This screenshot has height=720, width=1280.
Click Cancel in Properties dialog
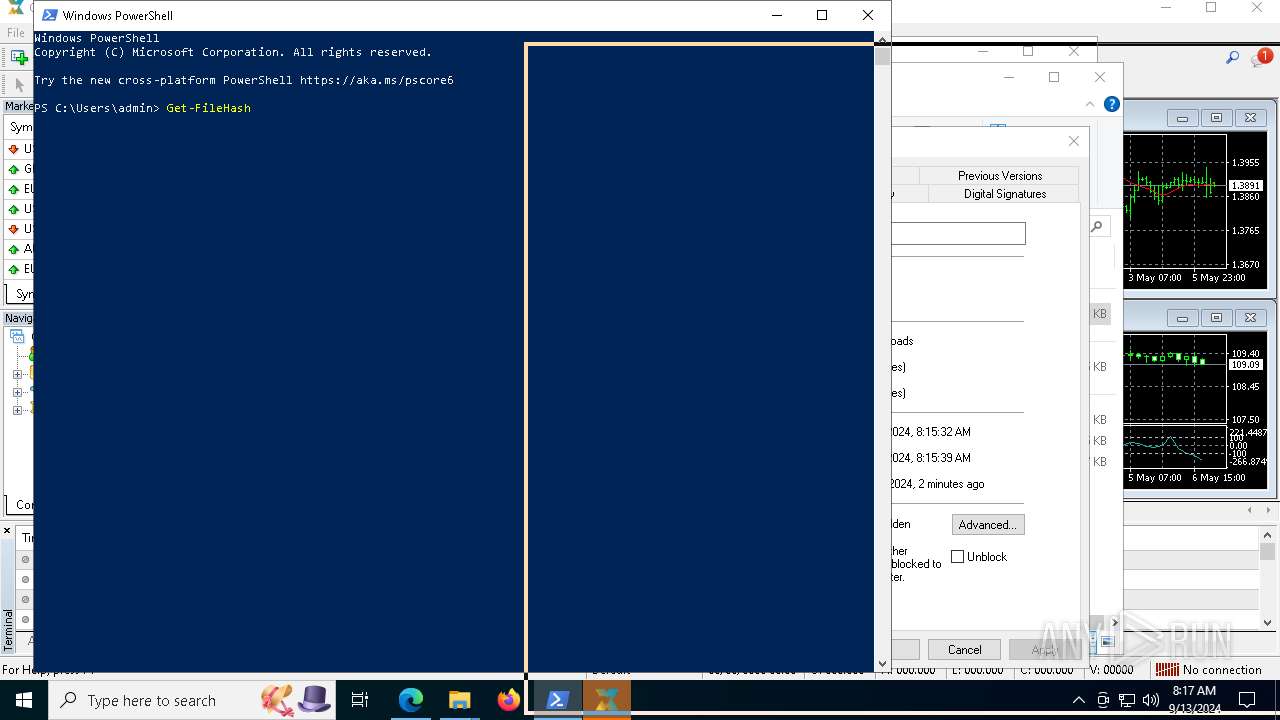965,649
